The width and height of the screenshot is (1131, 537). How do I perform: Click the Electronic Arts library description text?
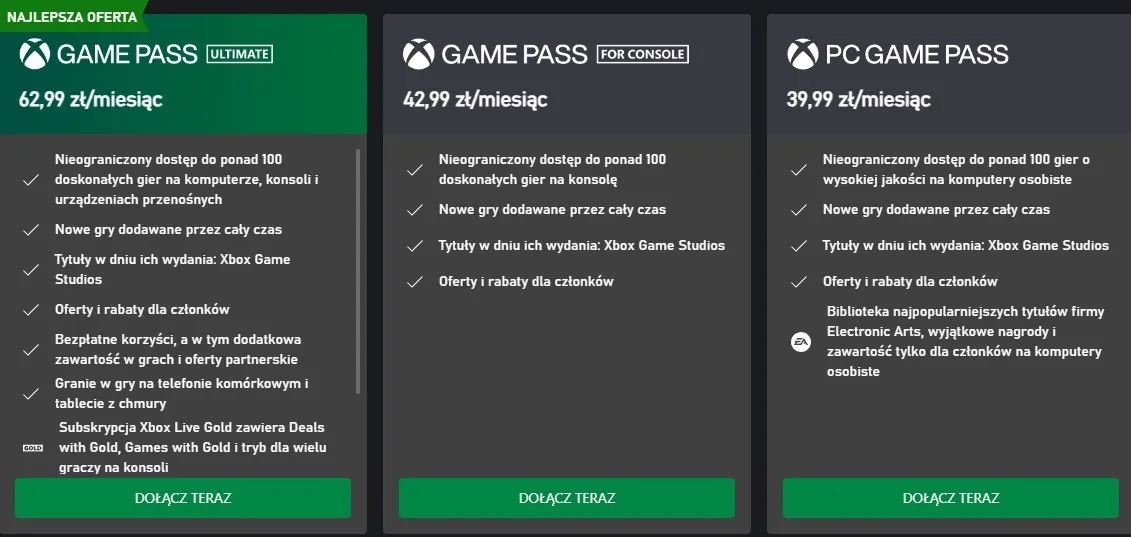click(x=964, y=341)
